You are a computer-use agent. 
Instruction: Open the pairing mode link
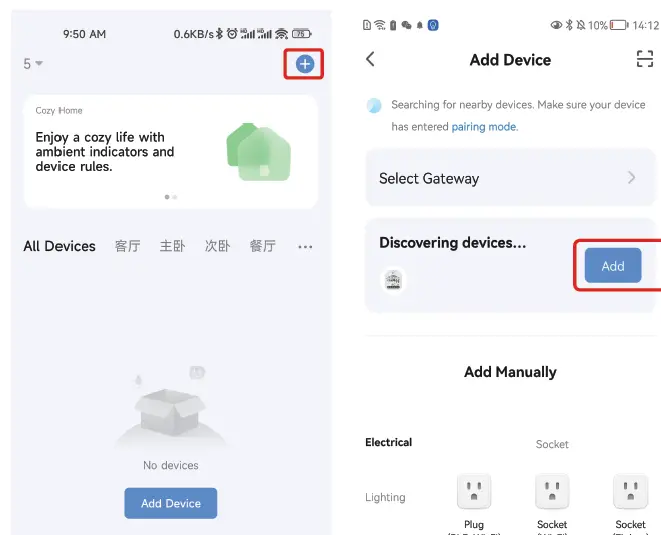tap(484, 126)
